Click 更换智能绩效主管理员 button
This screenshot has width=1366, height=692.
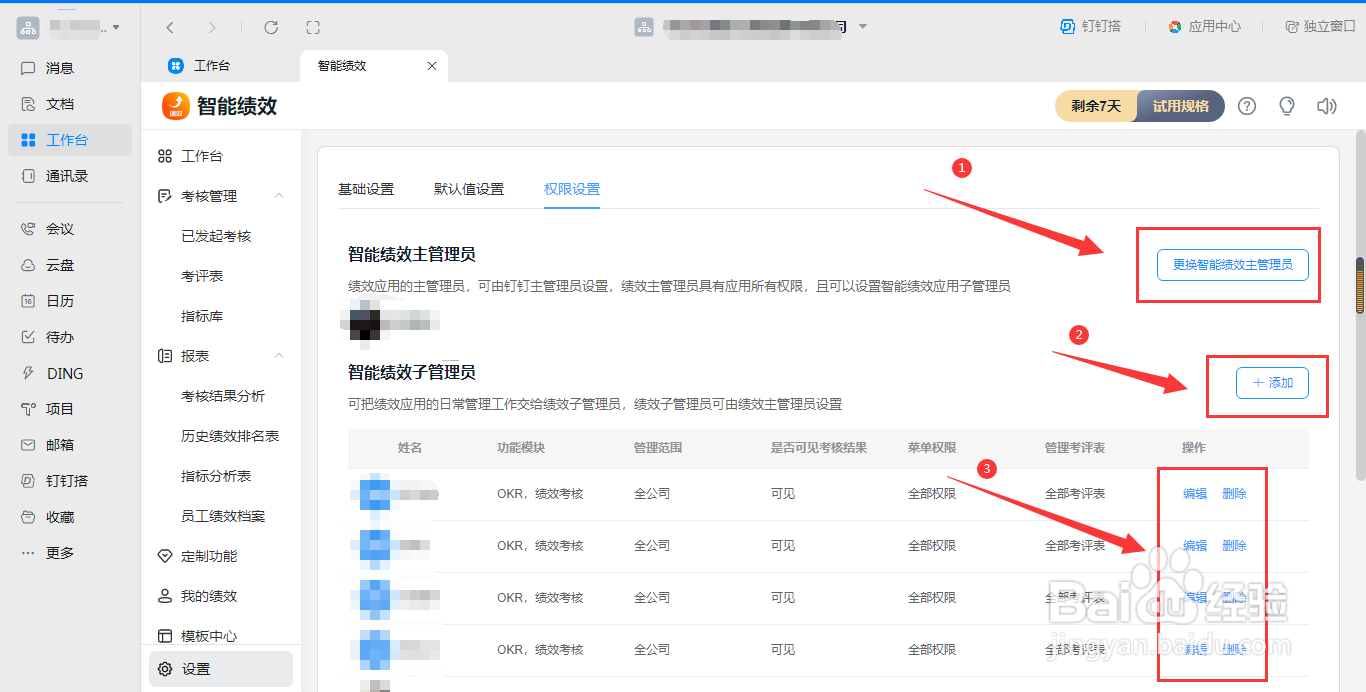[1232, 265]
